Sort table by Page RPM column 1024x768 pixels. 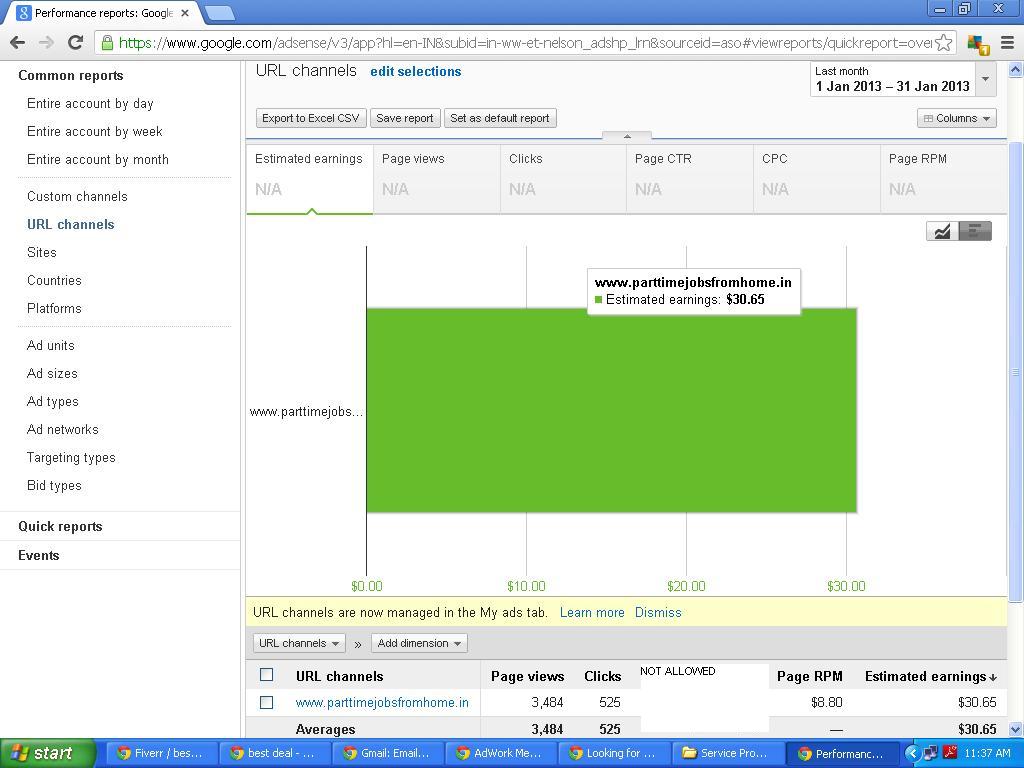point(810,677)
